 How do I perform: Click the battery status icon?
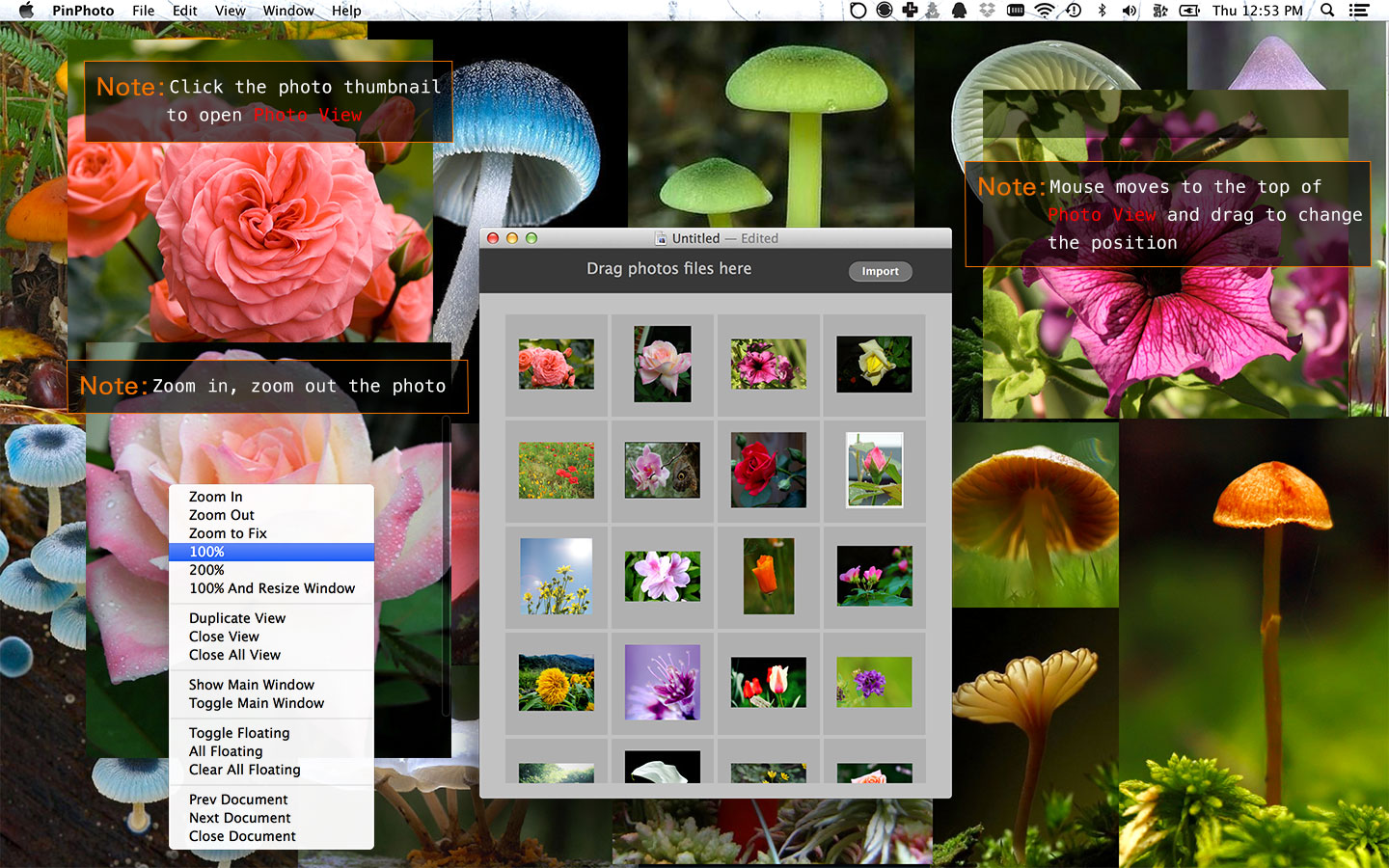click(1189, 11)
